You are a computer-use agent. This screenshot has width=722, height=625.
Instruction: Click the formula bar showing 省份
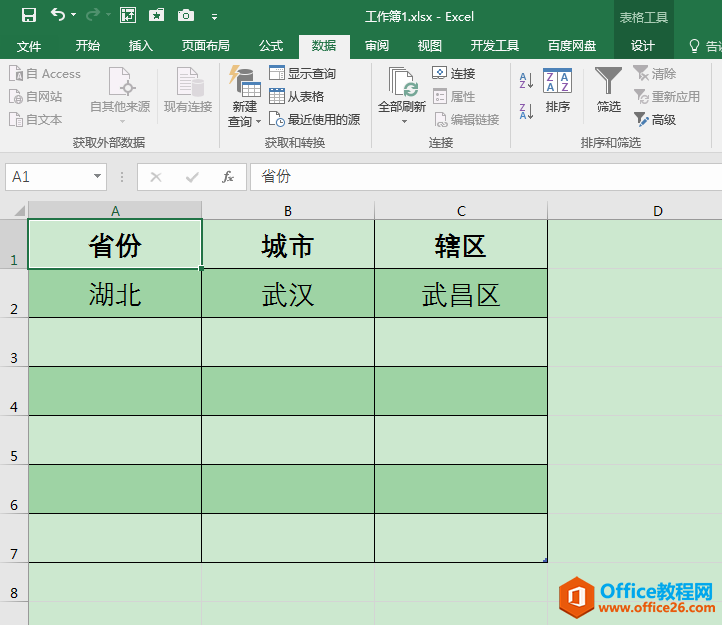(x=486, y=177)
